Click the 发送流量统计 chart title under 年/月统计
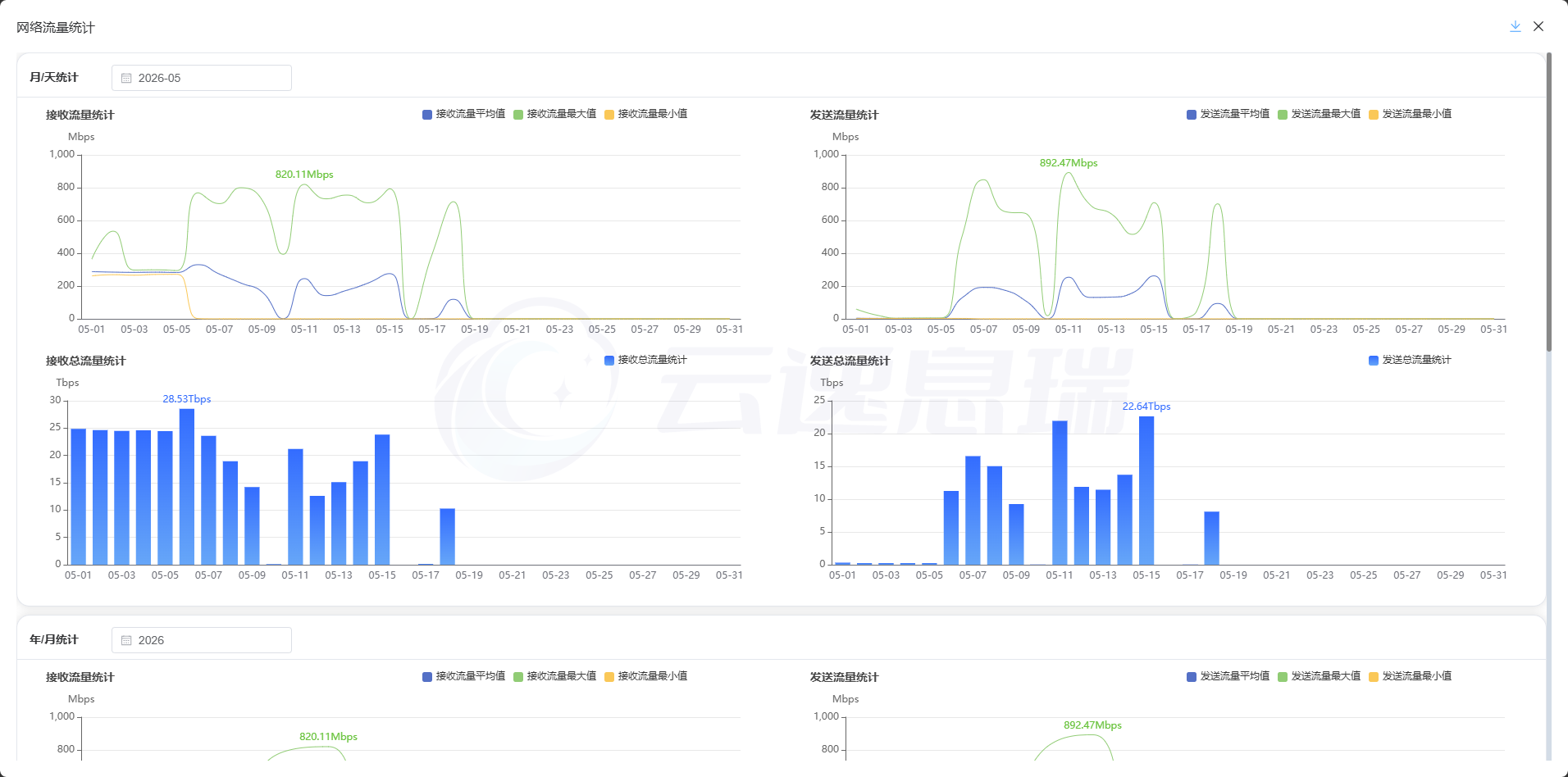This screenshot has height=777, width=1568. tap(845, 677)
